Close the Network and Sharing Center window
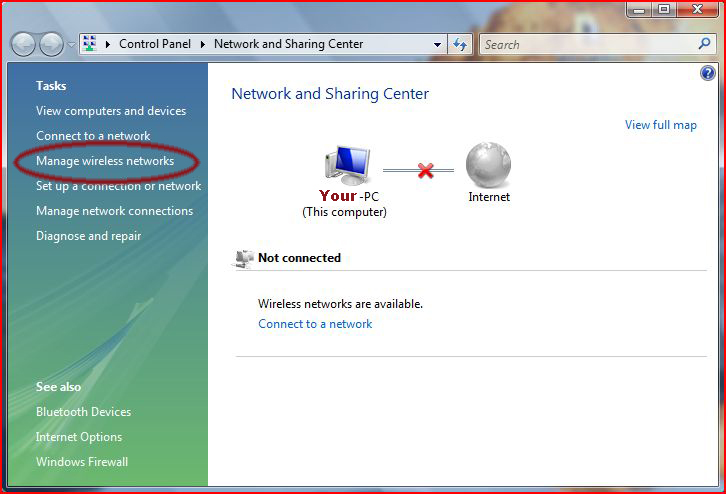This screenshot has height=494, width=726. click(x=697, y=9)
